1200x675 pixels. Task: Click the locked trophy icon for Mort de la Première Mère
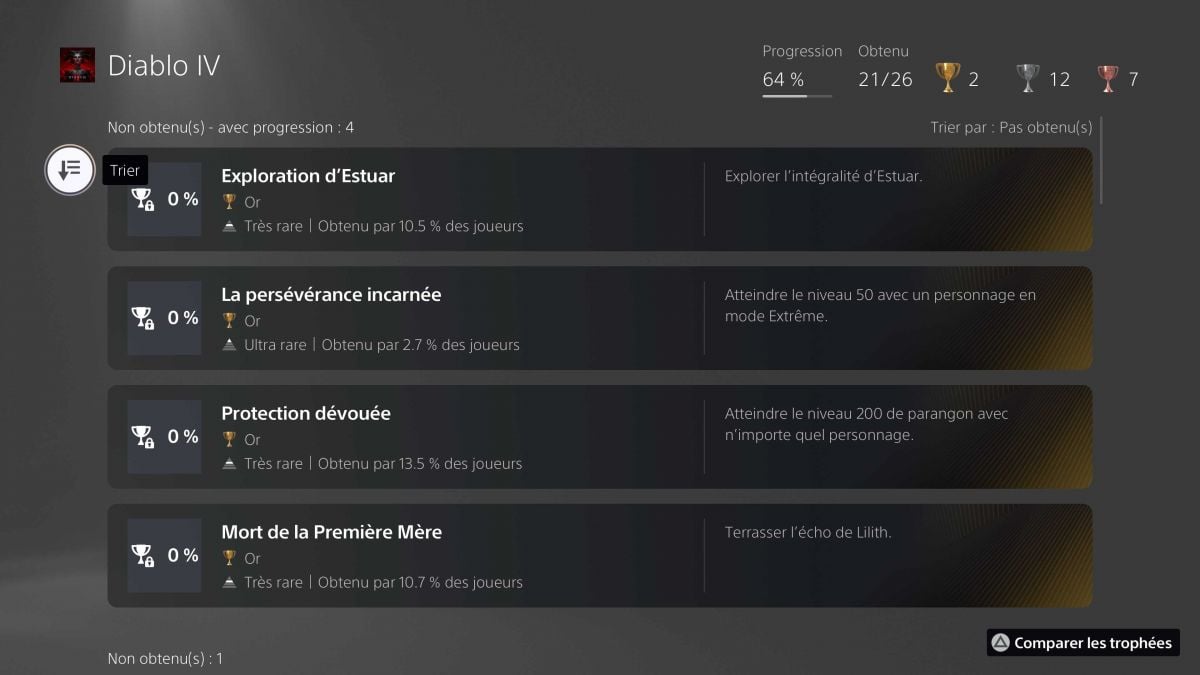pyautogui.click(x=143, y=556)
